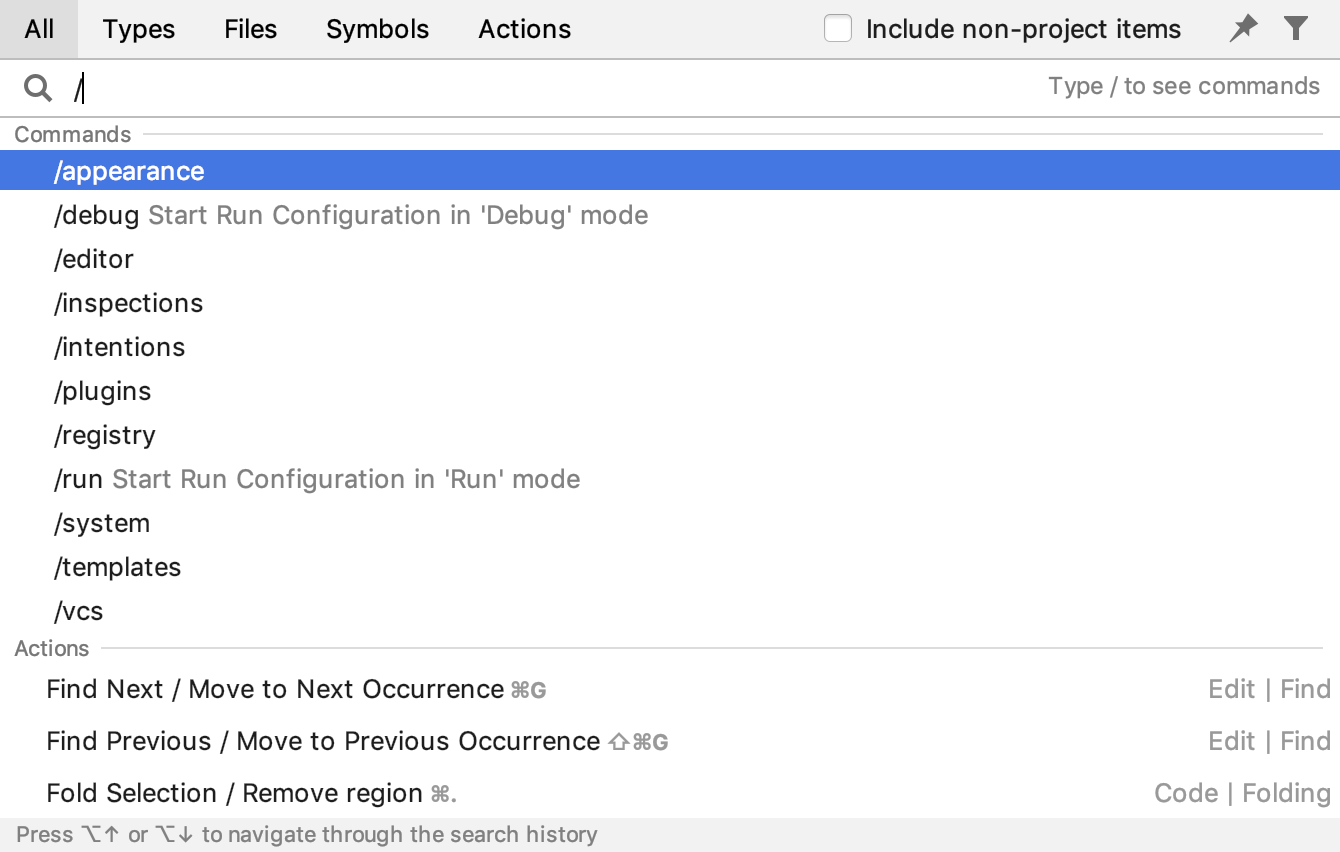The height and width of the screenshot is (852, 1340).
Task: Open the /registry command
Action: tap(104, 435)
